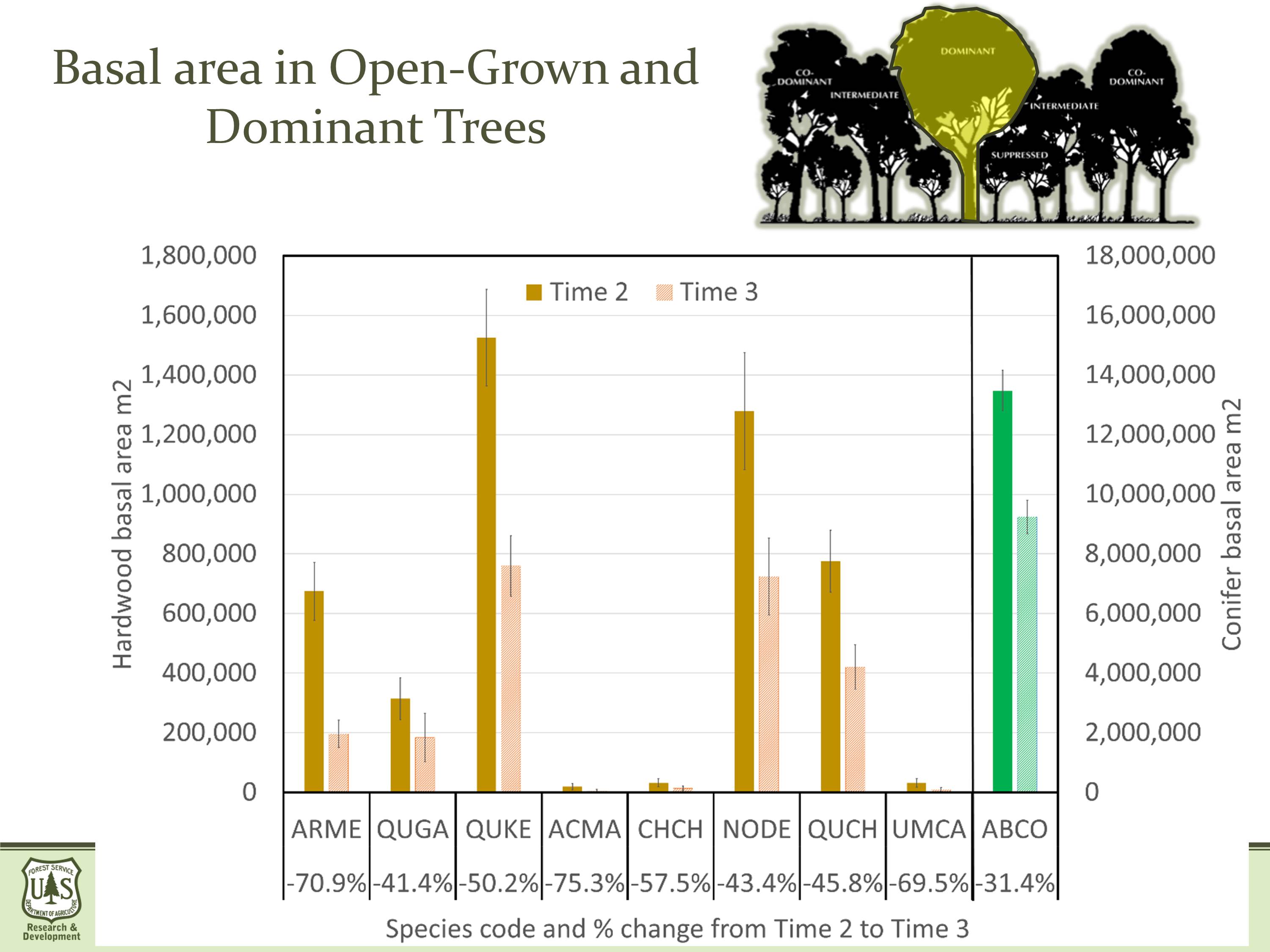
Task: Click the Time 2 legend swatch
Action: (534, 293)
